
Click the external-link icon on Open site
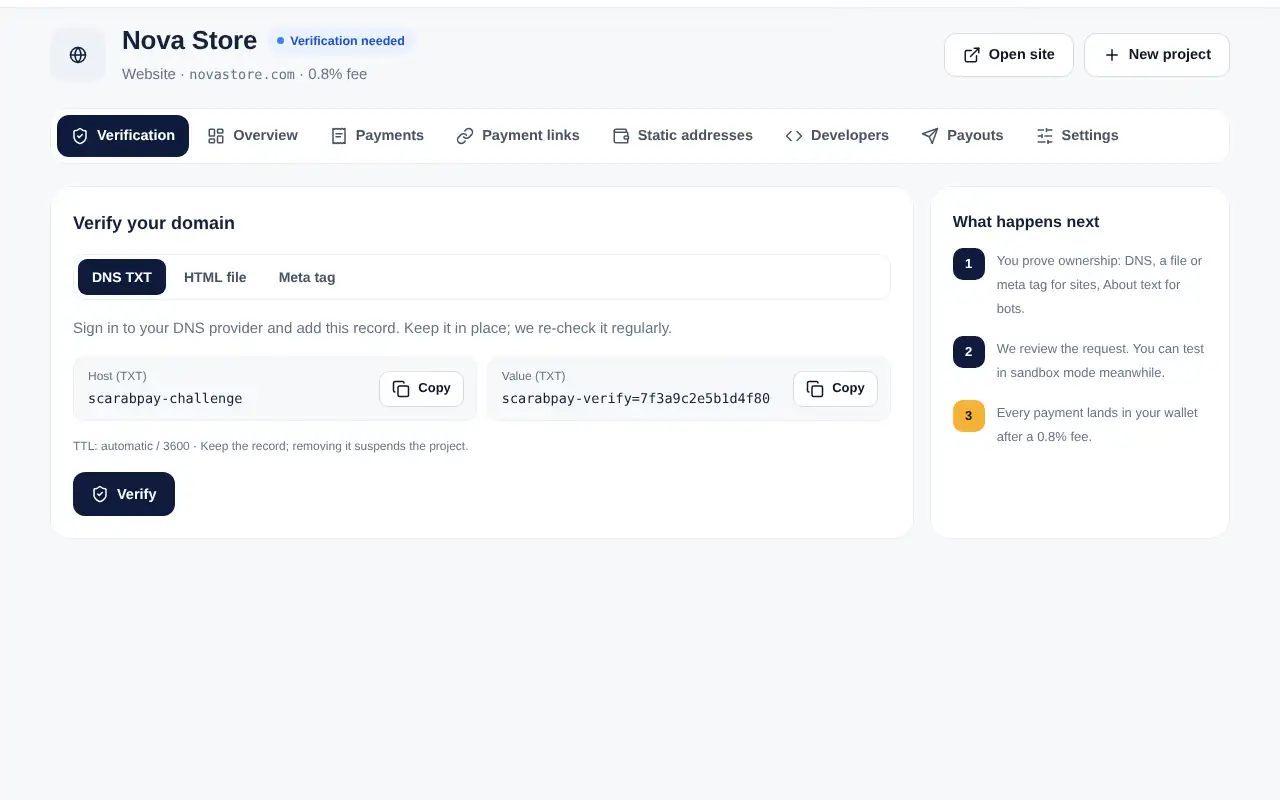972,55
